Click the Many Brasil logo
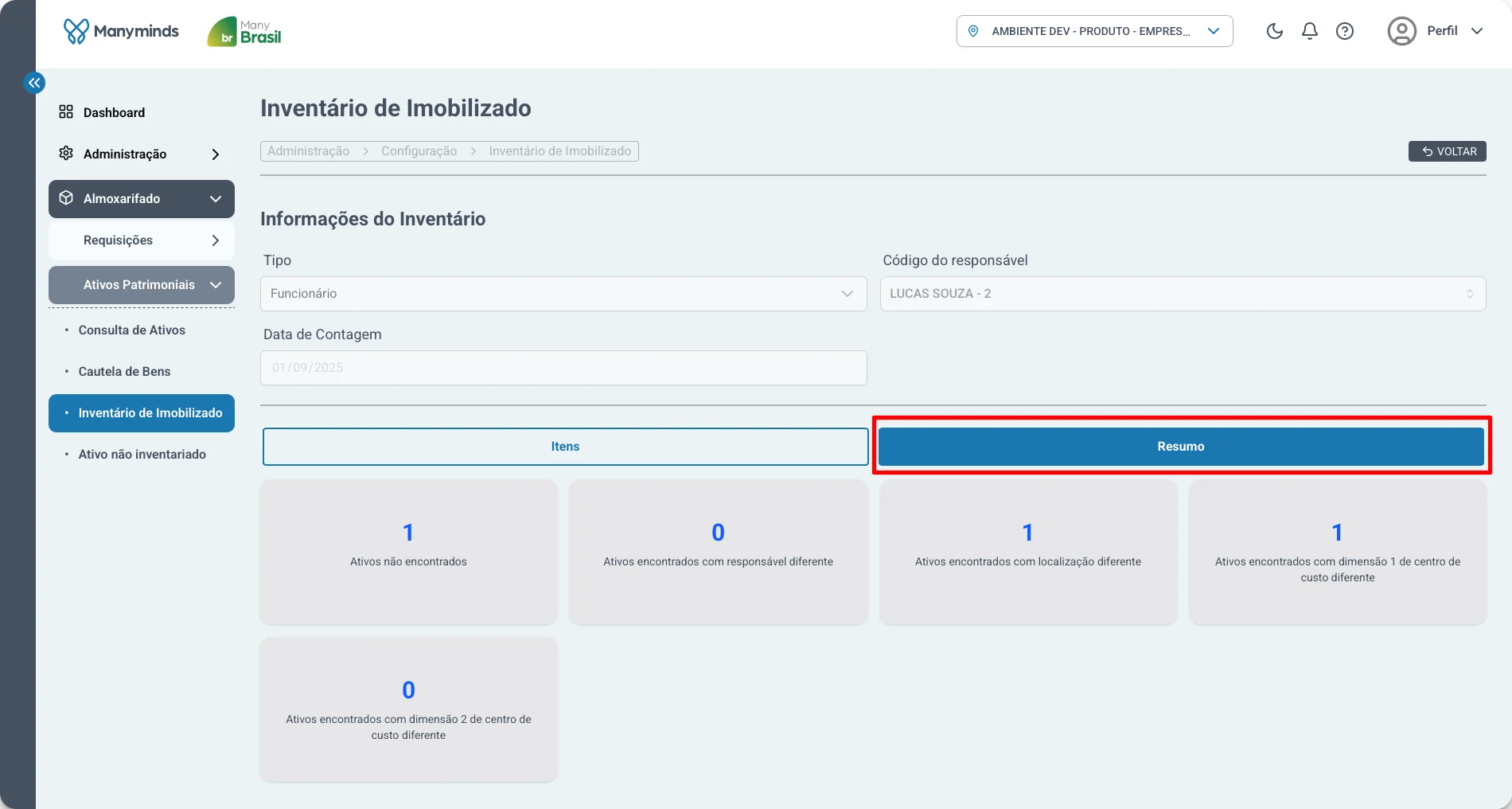This screenshot has width=1512, height=809. (244, 32)
